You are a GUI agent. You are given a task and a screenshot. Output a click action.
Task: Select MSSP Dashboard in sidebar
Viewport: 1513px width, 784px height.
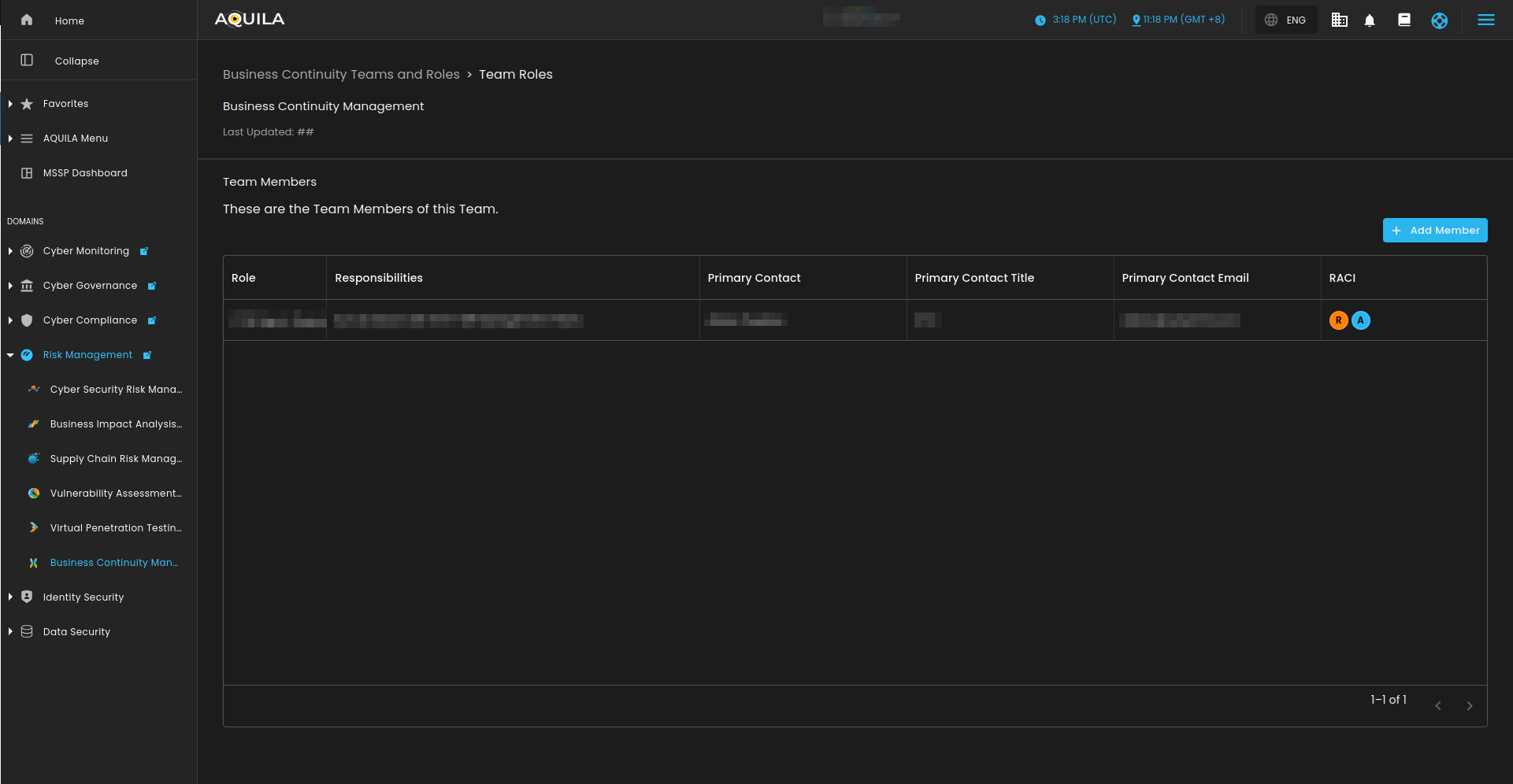coord(85,173)
